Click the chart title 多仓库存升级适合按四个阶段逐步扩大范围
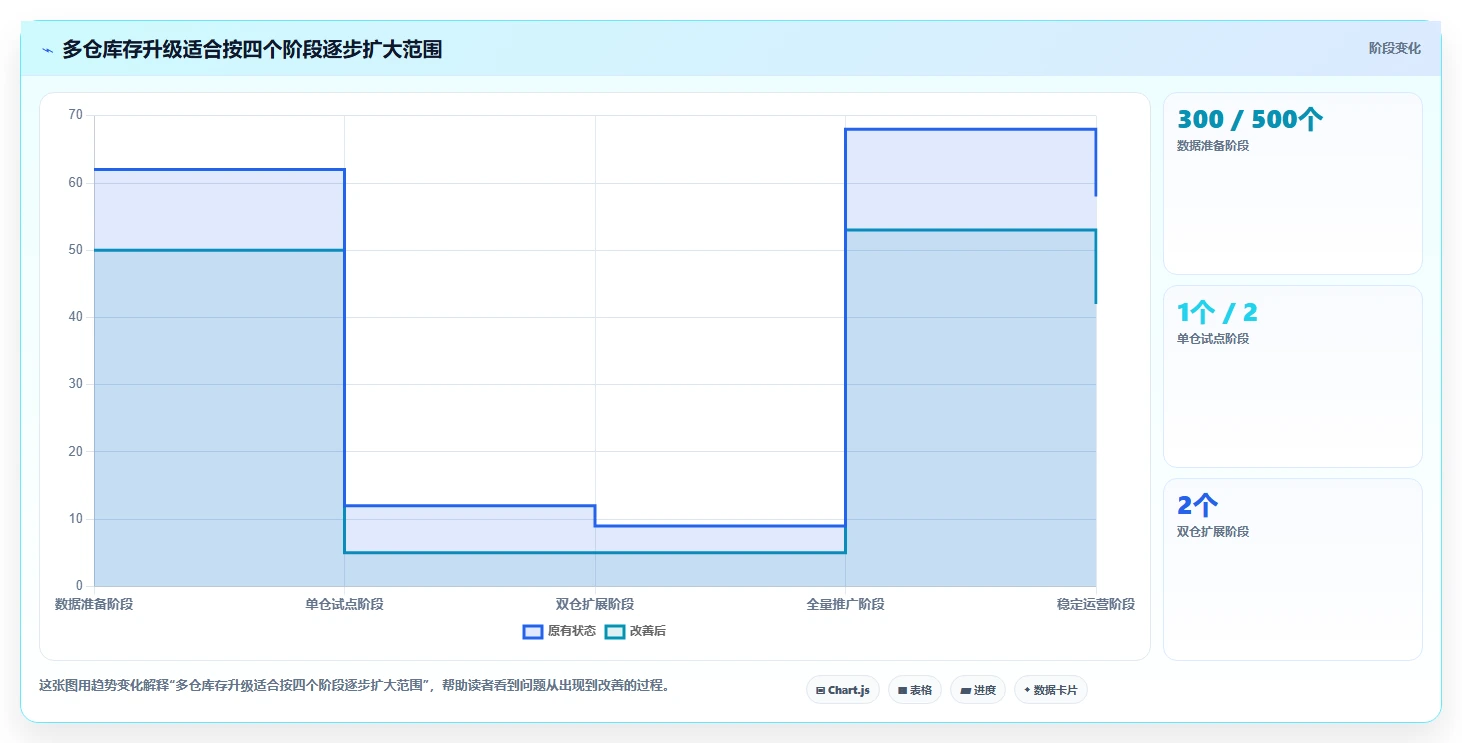This screenshot has height=743, width=1462. pyautogui.click(x=252, y=49)
